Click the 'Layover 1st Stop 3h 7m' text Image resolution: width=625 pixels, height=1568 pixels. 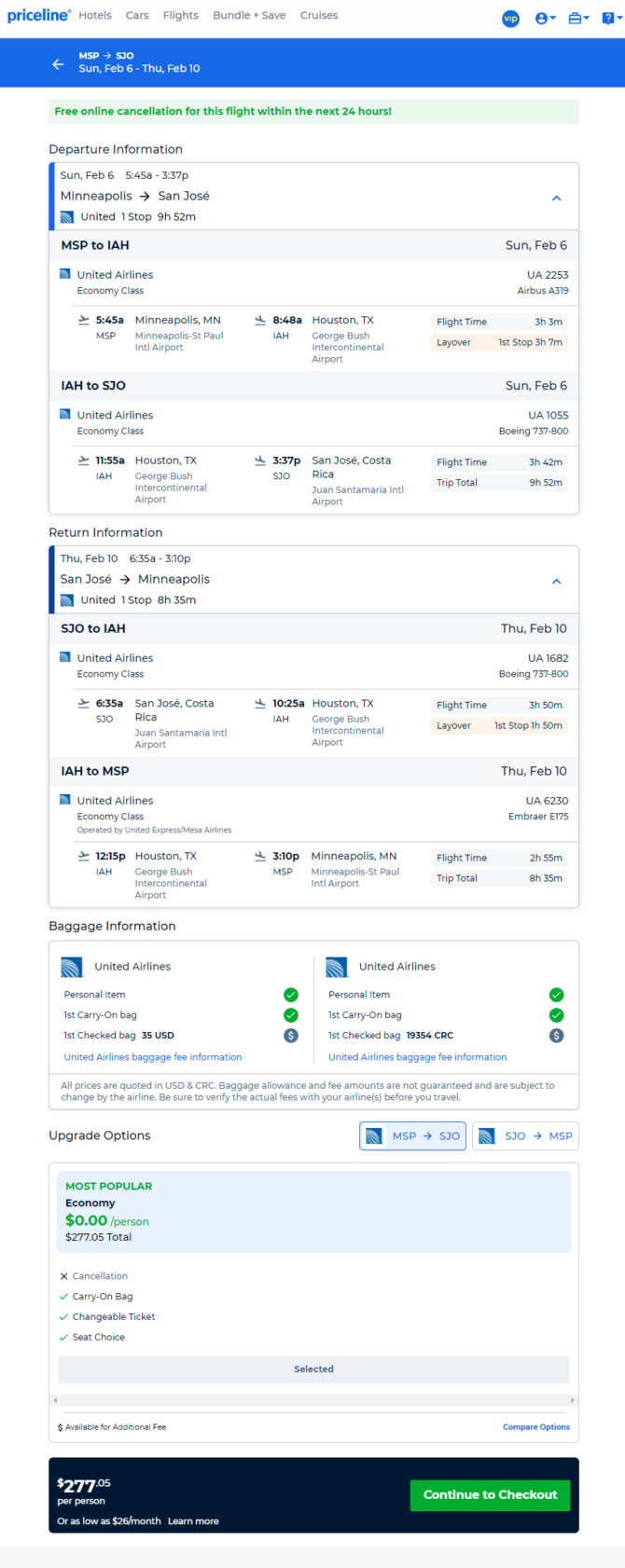[499, 342]
